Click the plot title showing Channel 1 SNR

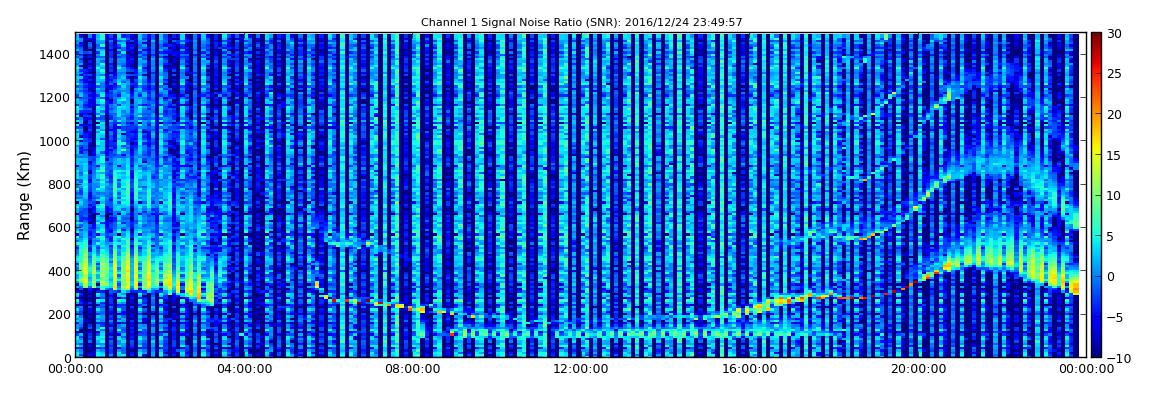click(x=582, y=23)
